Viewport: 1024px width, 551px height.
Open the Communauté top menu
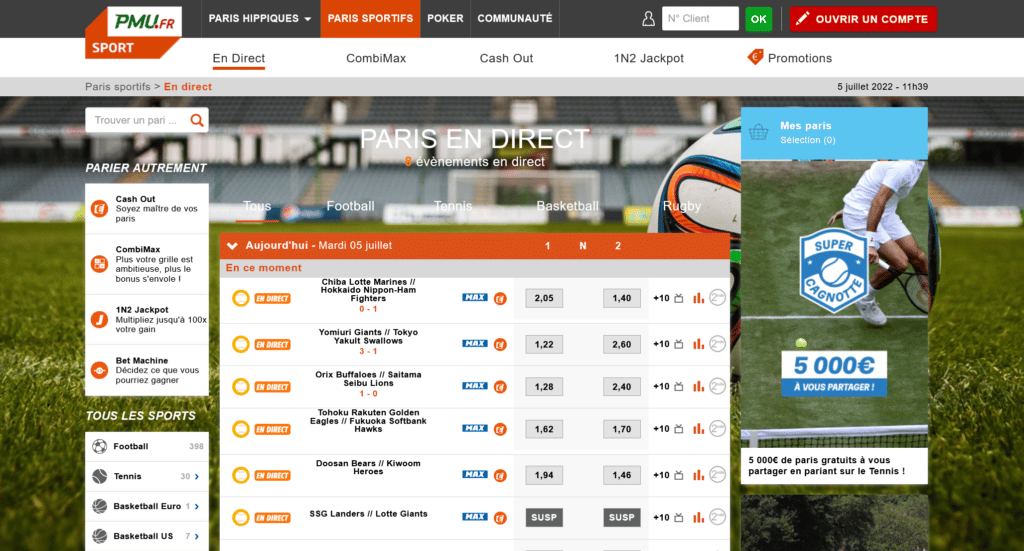click(x=515, y=18)
